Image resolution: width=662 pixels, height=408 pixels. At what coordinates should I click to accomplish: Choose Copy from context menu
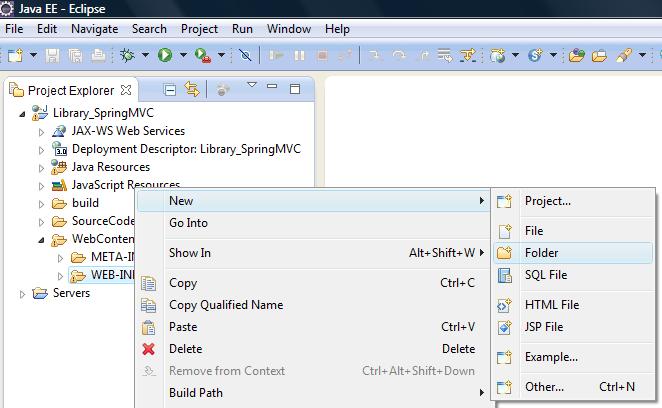coord(314,283)
